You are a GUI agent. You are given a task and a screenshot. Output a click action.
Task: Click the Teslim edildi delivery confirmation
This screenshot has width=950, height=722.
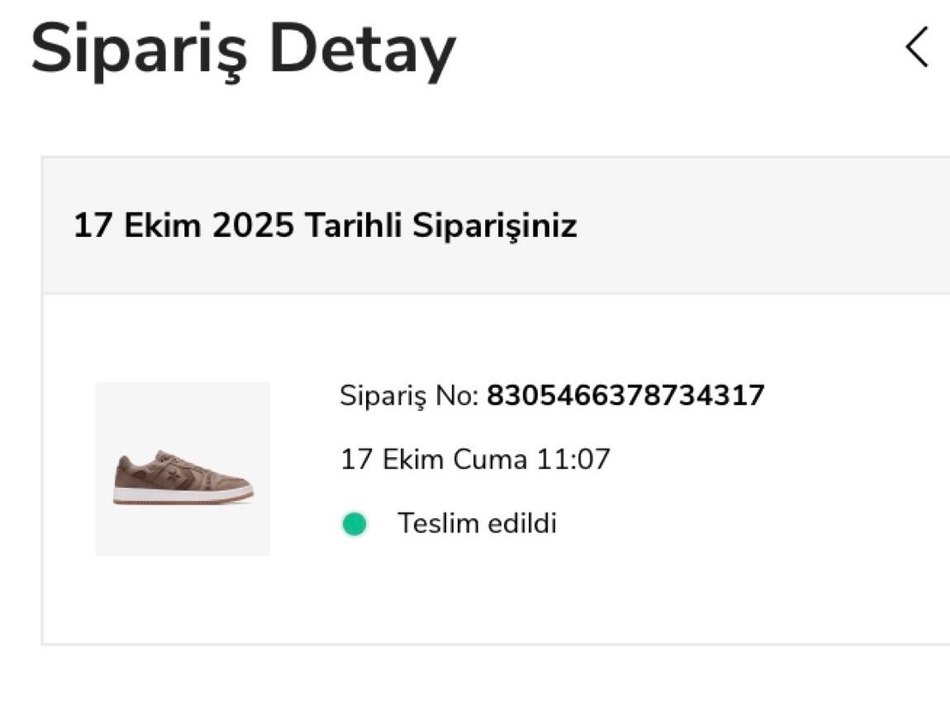tap(478, 521)
